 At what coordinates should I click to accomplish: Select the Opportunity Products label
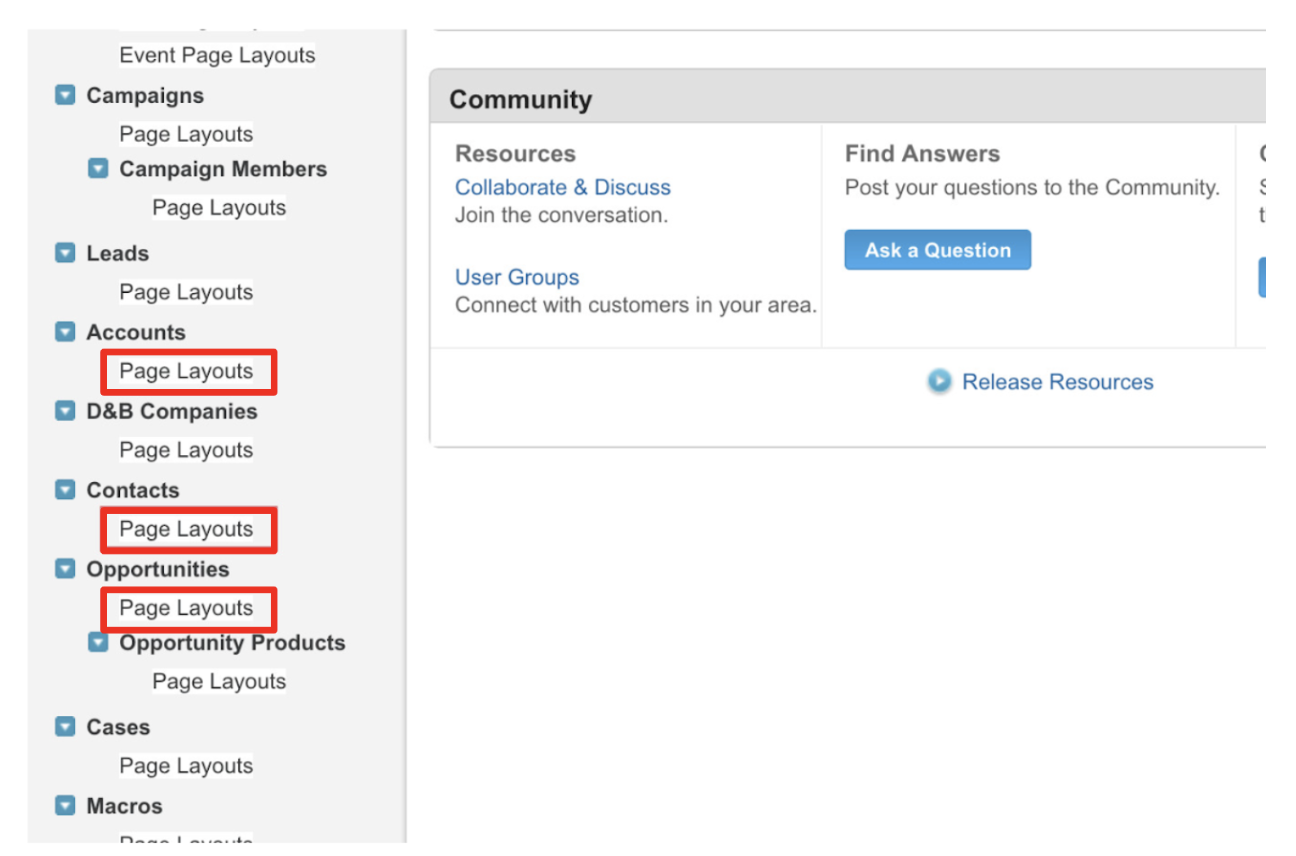pyautogui.click(x=232, y=643)
